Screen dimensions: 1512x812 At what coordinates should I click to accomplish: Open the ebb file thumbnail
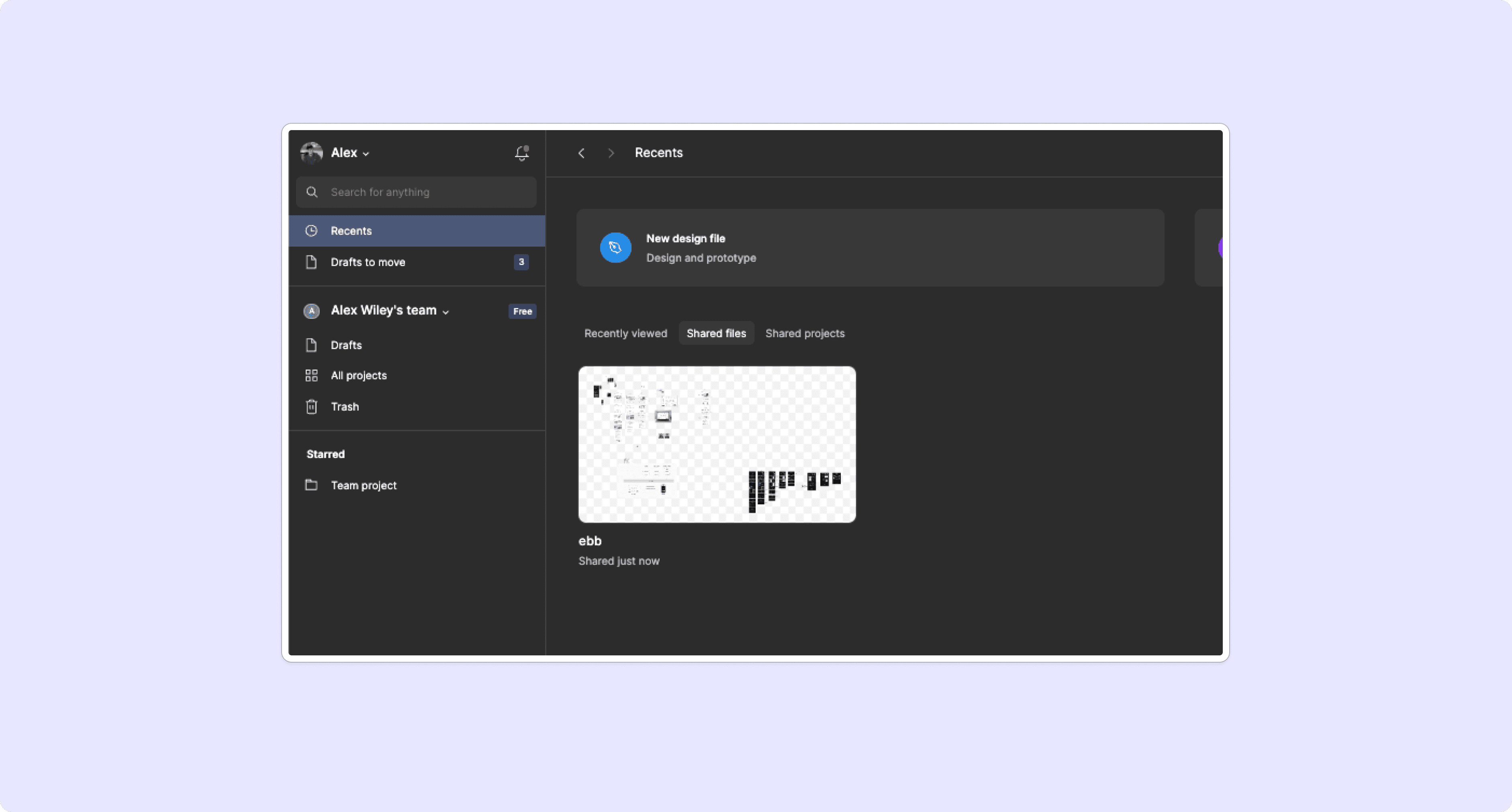[717, 444]
